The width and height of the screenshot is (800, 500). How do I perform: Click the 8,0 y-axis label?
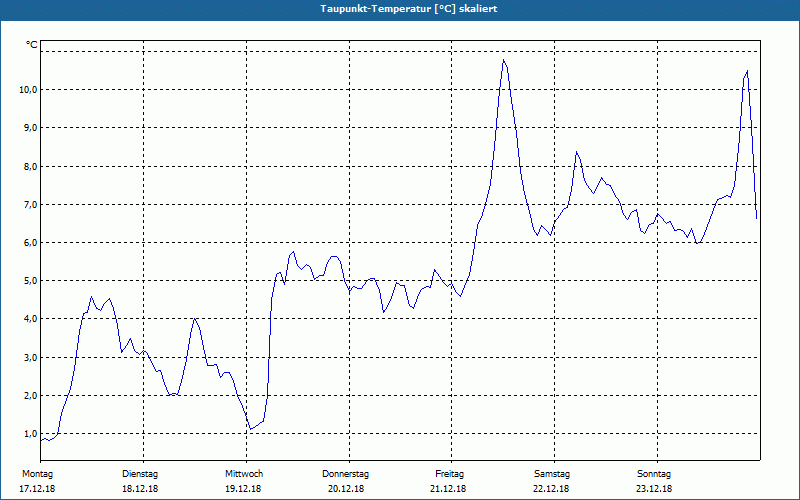(30, 166)
